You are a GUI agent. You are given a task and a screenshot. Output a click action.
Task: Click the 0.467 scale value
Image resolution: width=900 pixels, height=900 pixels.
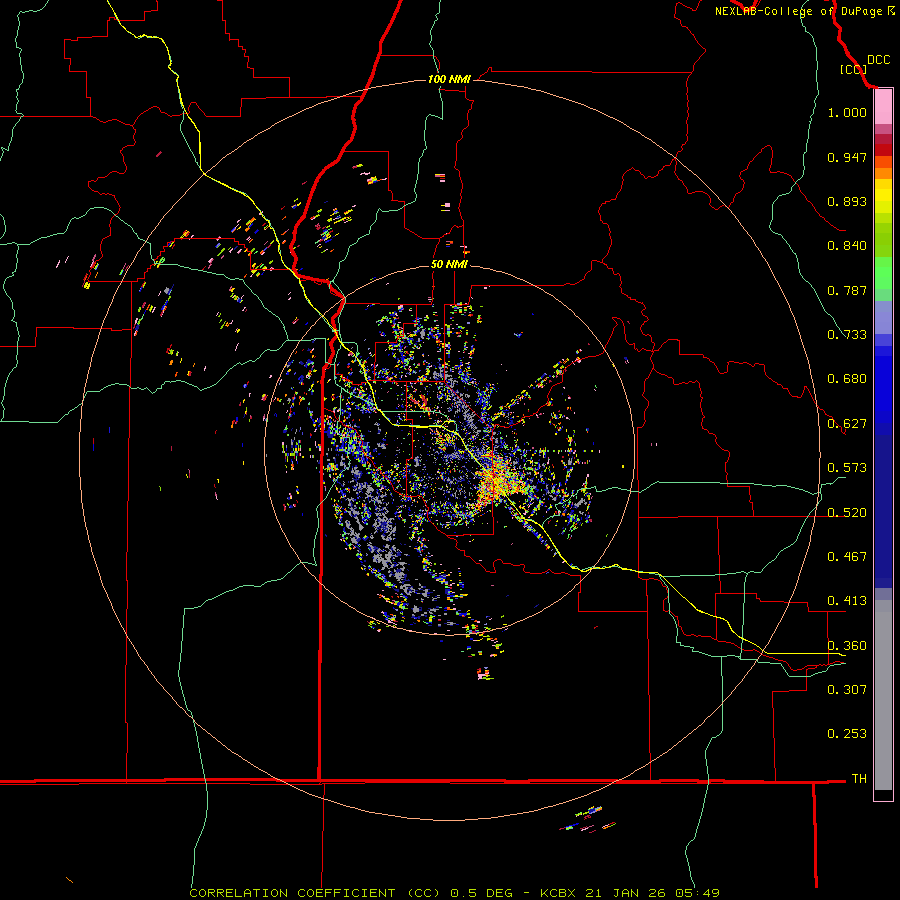click(x=847, y=557)
